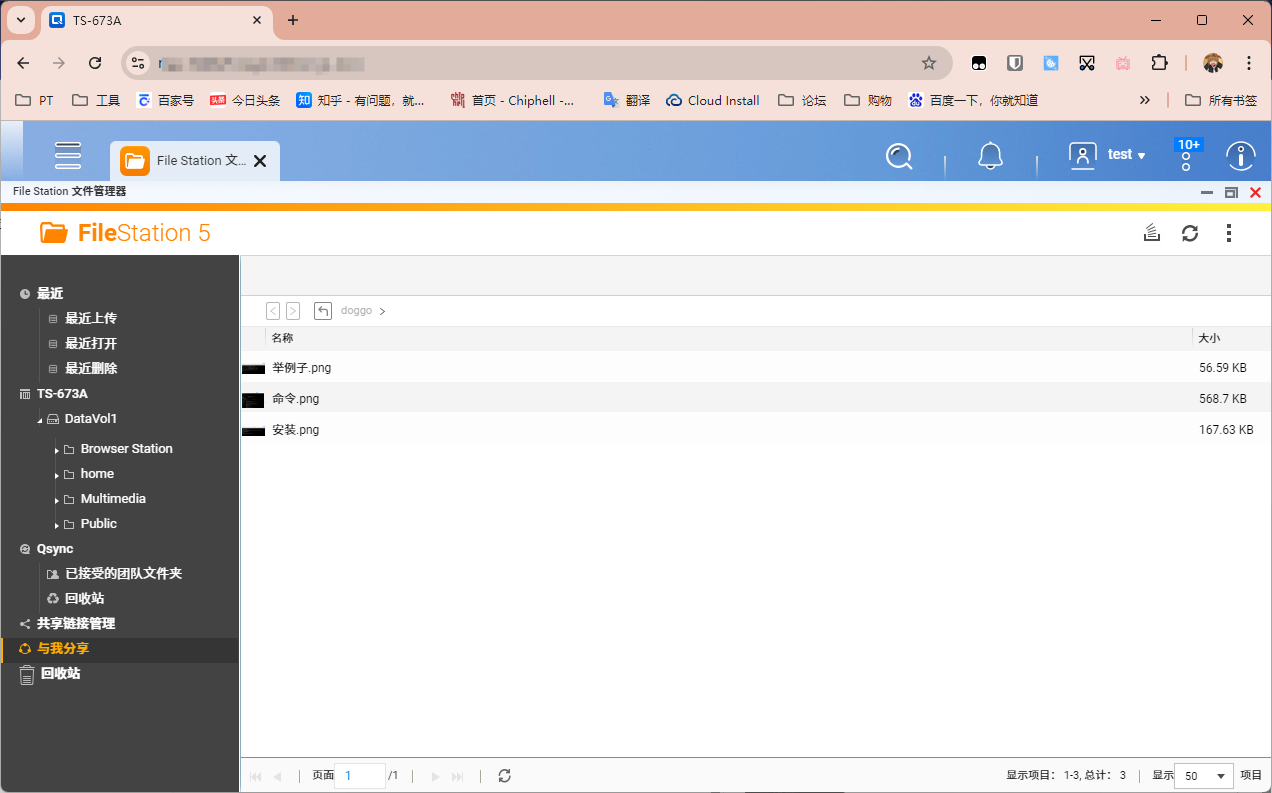Open the dashboard info icon

coord(1241,156)
